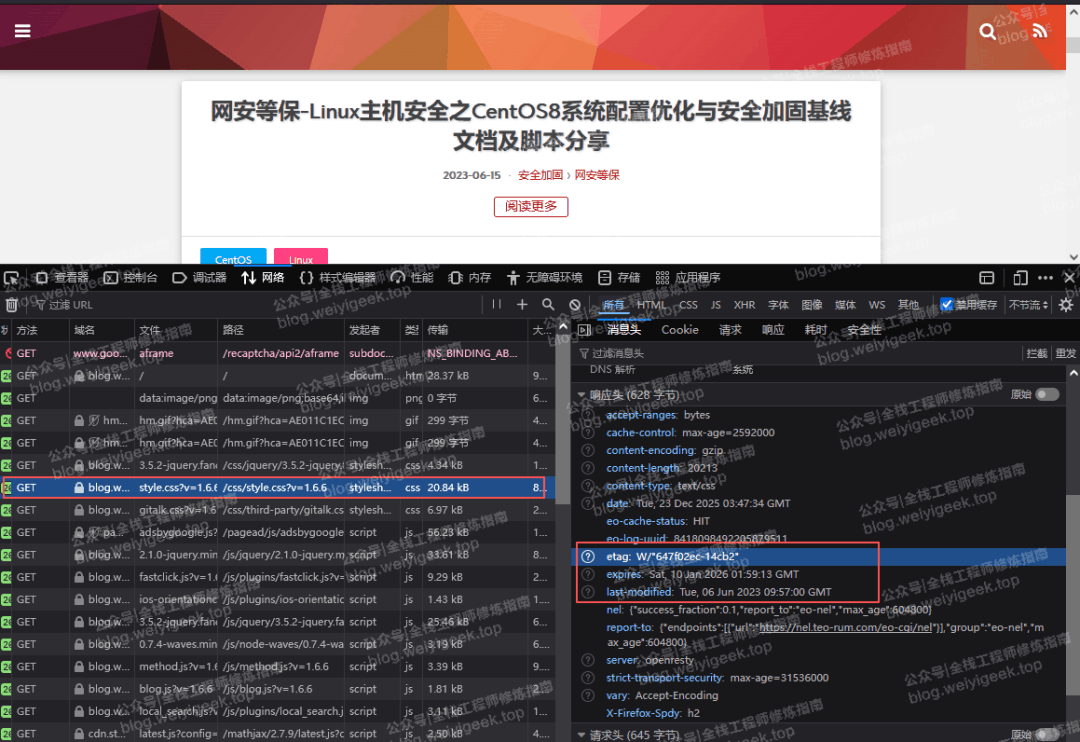The height and width of the screenshot is (742, 1080).
Task: Click the blog search magnifier icon
Action: coord(988,32)
